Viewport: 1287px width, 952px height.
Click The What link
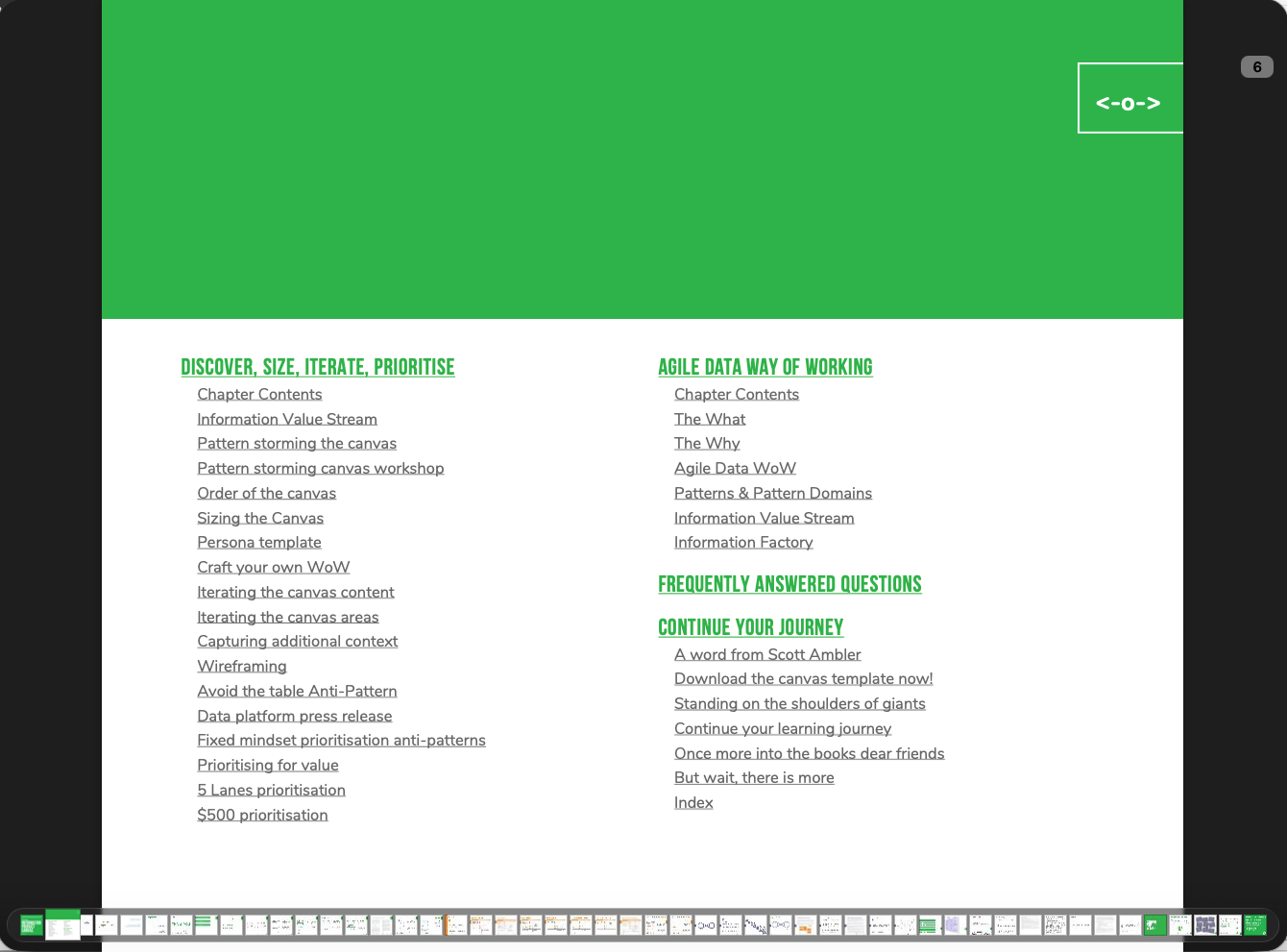710,419
